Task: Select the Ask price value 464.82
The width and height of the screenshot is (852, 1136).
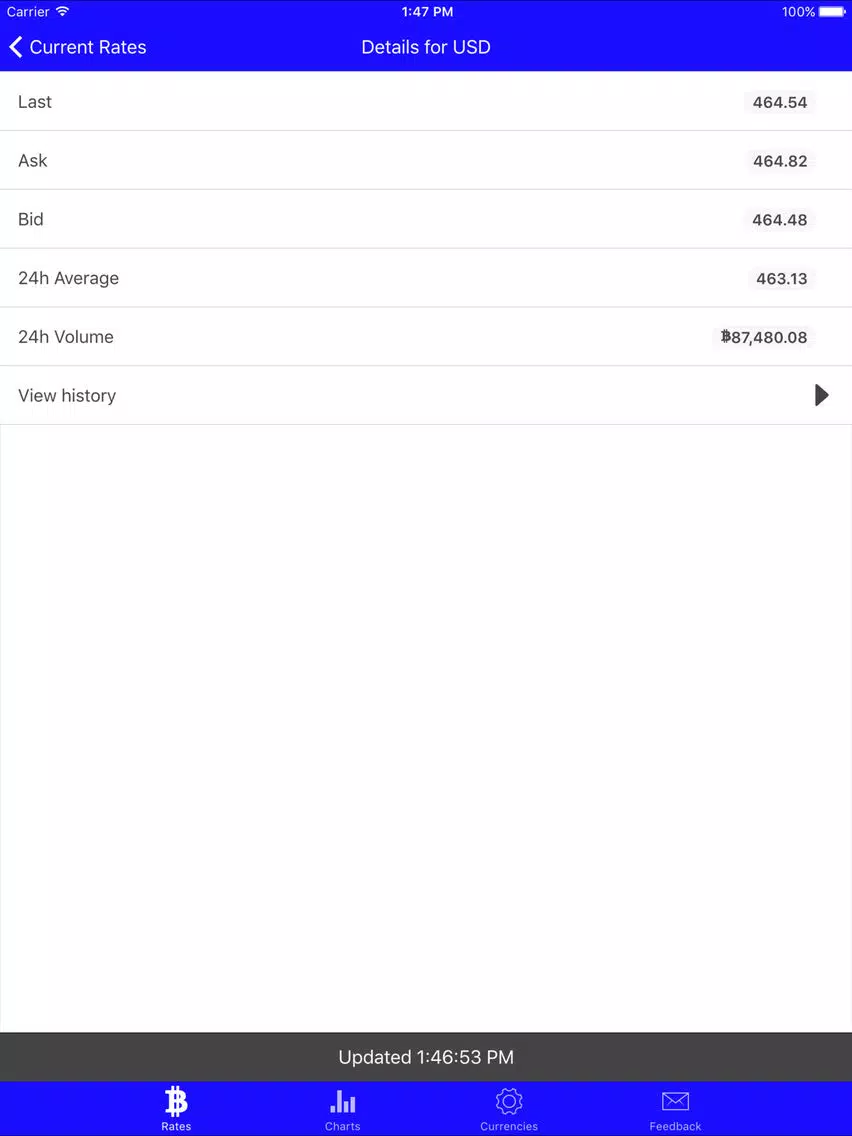Action: point(780,161)
